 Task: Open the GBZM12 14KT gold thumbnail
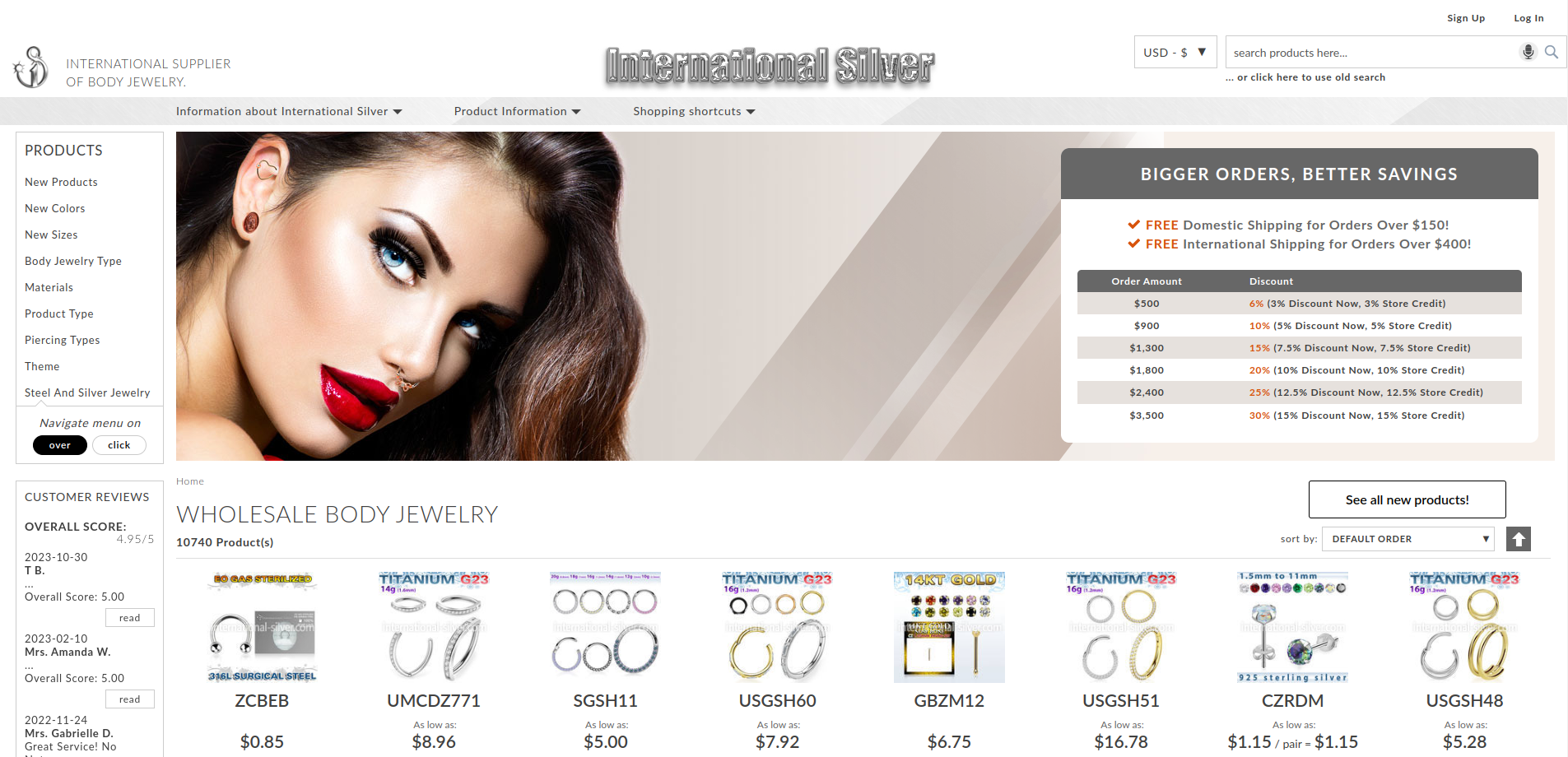pos(949,627)
